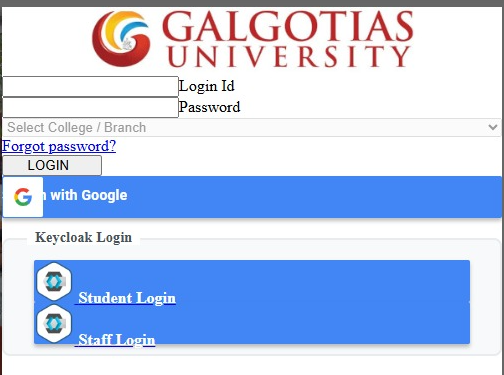Open the Student Login link
The height and width of the screenshot is (375, 504).
pyautogui.click(x=127, y=298)
